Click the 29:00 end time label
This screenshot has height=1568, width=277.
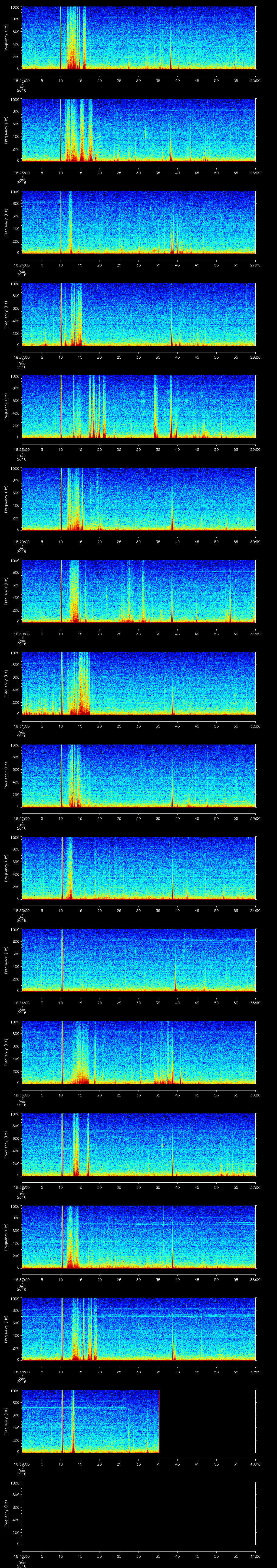pyautogui.click(x=256, y=449)
